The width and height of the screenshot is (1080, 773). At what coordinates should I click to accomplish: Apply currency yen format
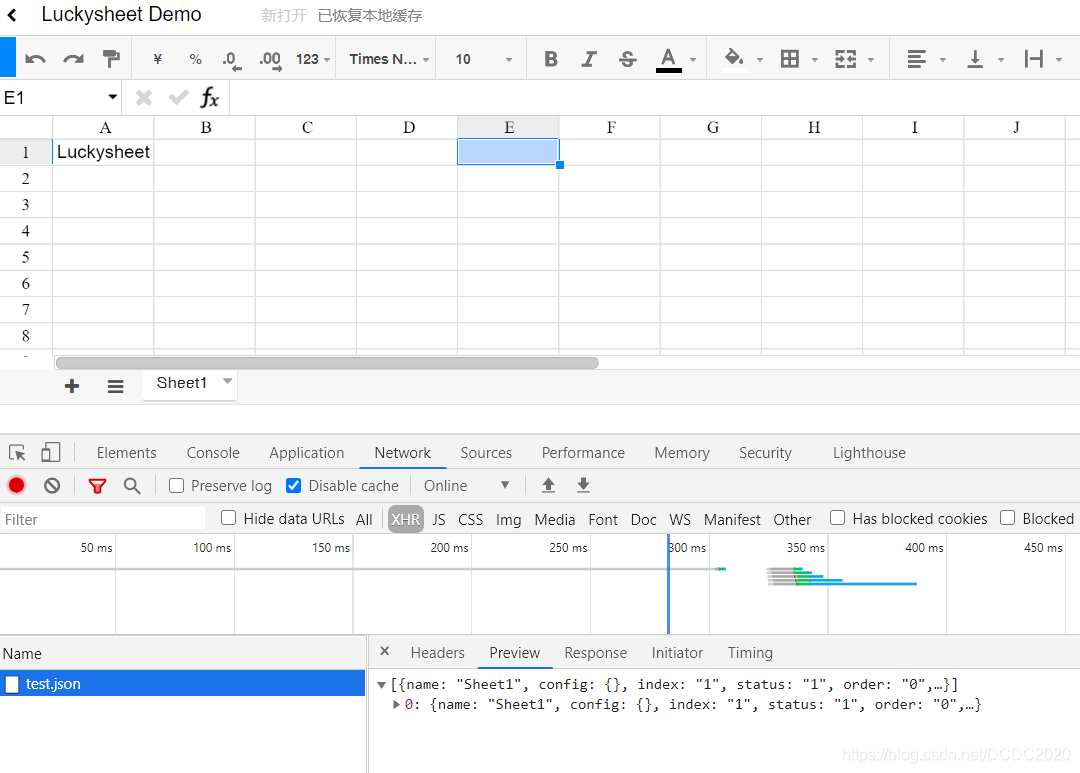point(158,59)
